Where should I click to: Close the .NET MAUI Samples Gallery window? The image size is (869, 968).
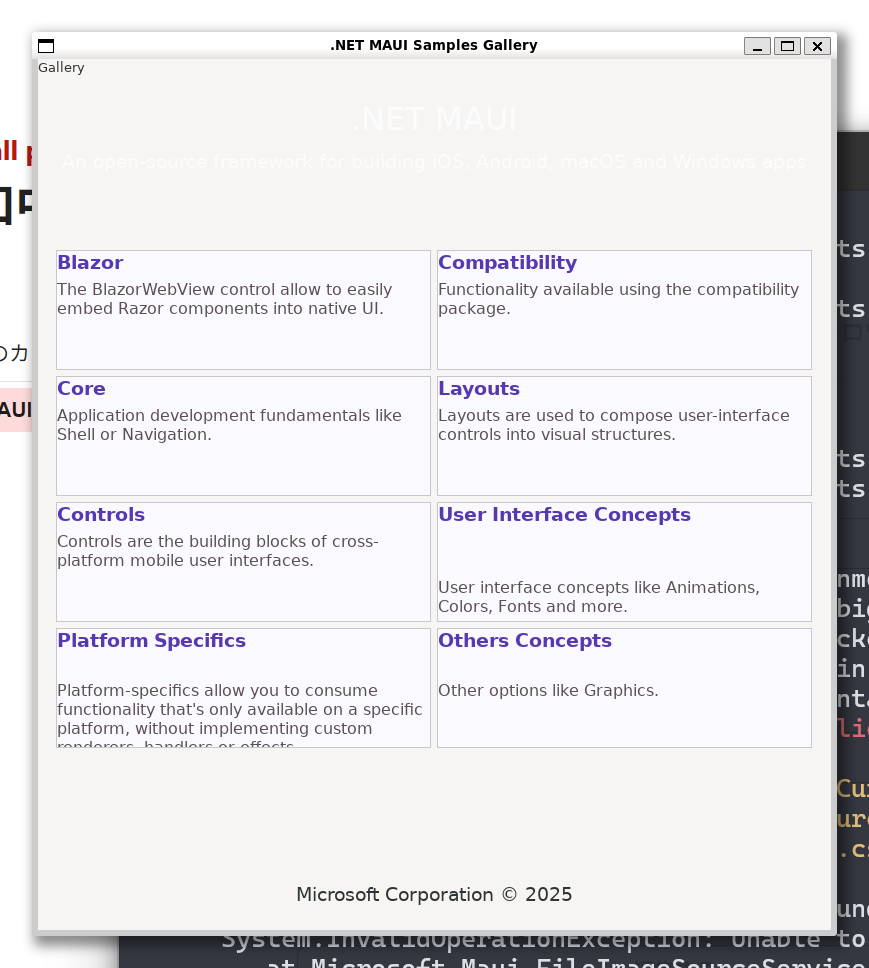(x=817, y=46)
